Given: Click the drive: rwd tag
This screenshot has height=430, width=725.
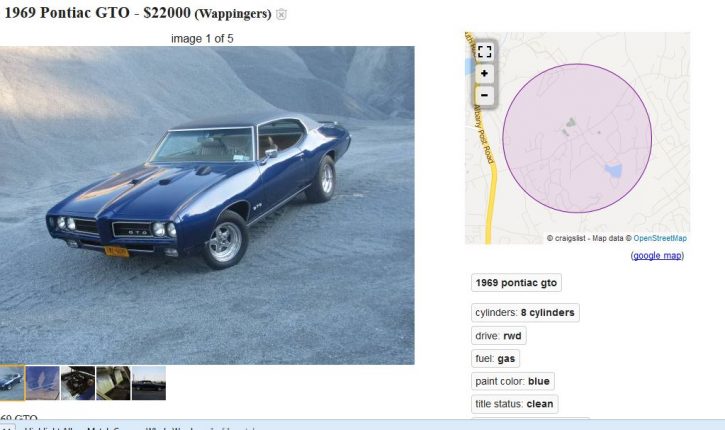Looking at the screenshot, I should (498, 336).
